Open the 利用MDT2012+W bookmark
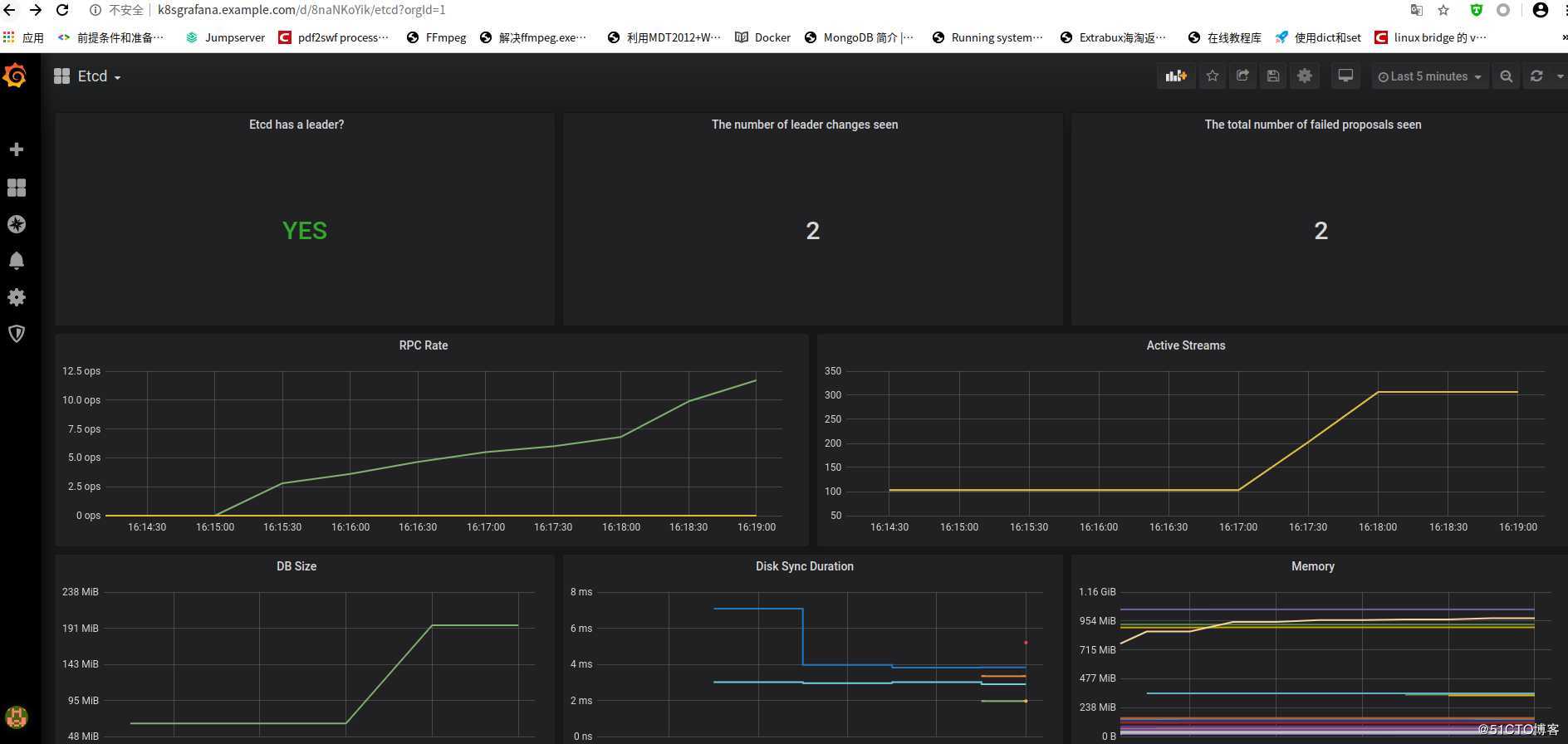Image resolution: width=1568 pixels, height=744 pixels. (664, 37)
